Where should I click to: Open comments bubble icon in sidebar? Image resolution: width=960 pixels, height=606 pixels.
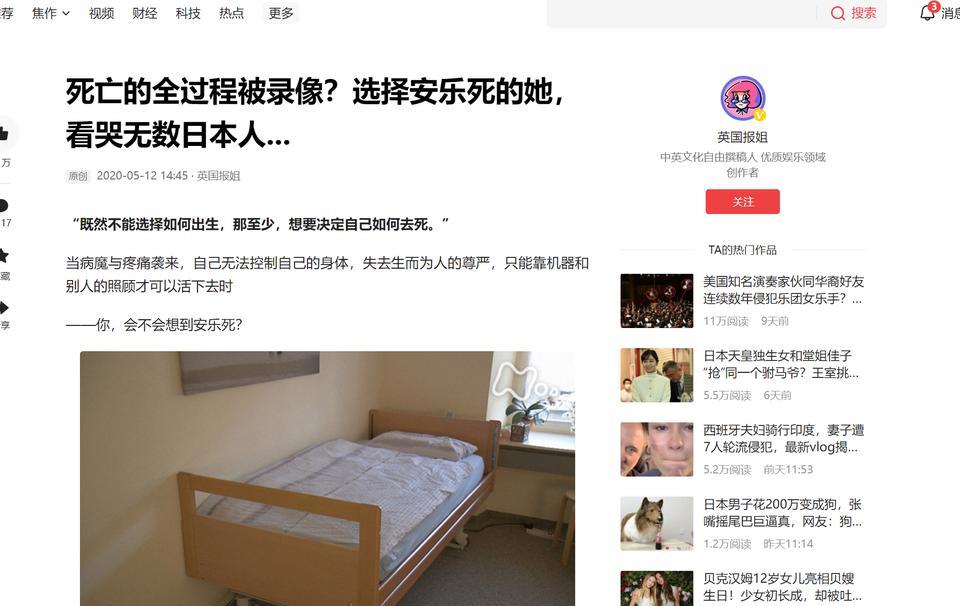coord(4,206)
